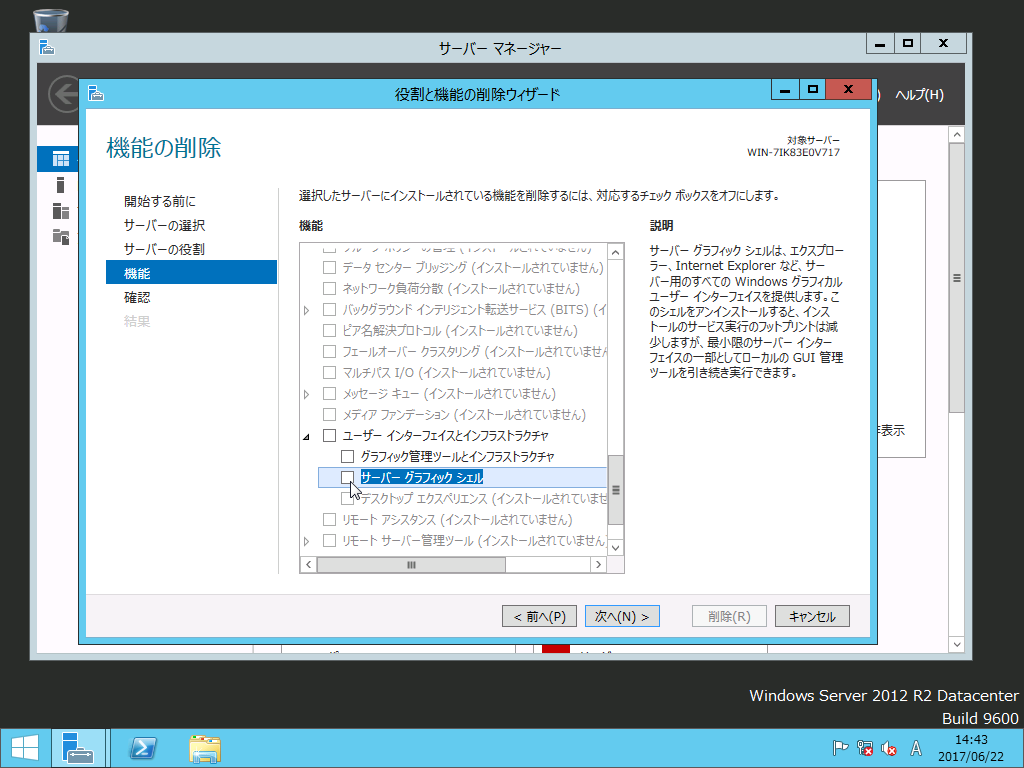1024x768 pixels.
Task: Enable グラフィック管理ツールとインフラストラクチャ
Action: point(347,456)
